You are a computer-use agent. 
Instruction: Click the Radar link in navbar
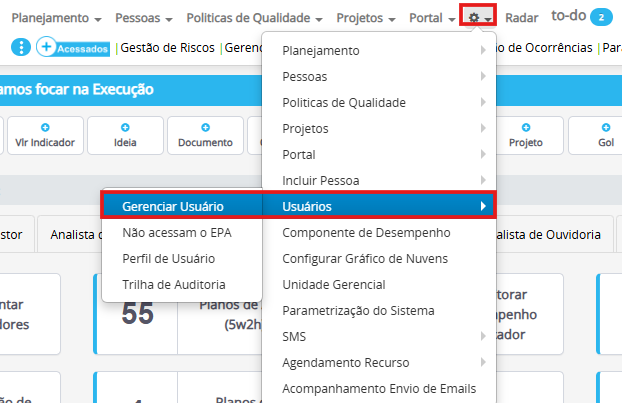(522, 18)
